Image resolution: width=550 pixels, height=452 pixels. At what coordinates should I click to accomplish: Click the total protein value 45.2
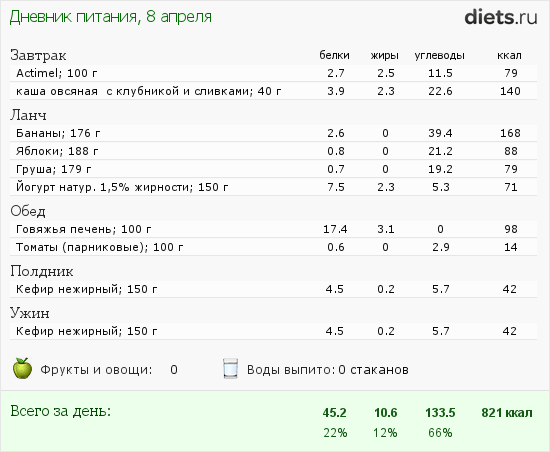pyautogui.click(x=334, y=413)
